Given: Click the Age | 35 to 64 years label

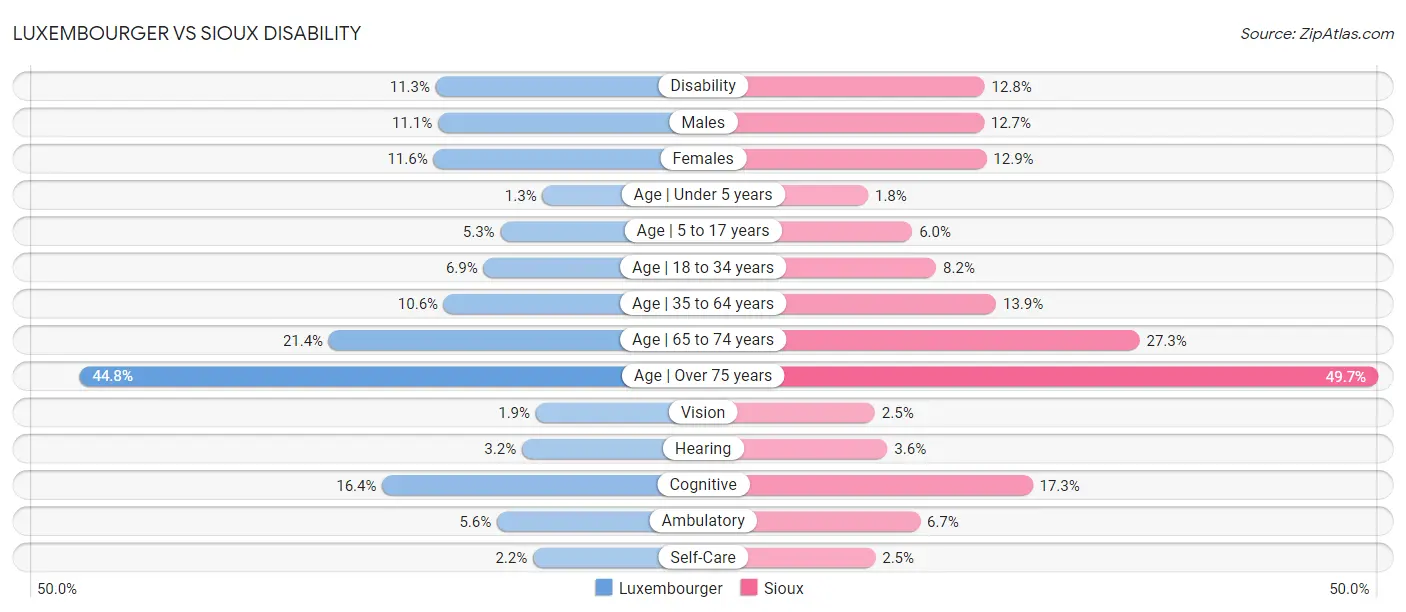Looking at the screenshot, I should pyautogui.click(x=703, y=304).
